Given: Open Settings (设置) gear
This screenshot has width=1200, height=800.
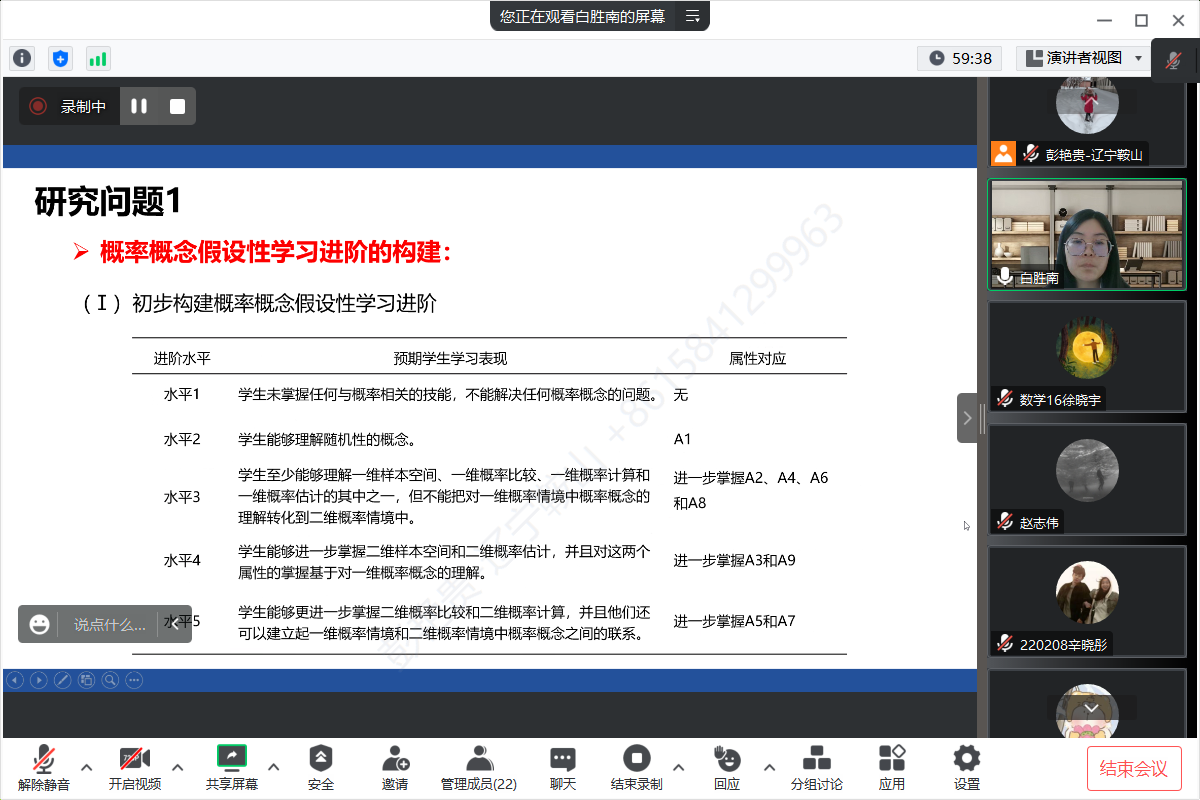Looking at the screenshot, I should point(966,768).
